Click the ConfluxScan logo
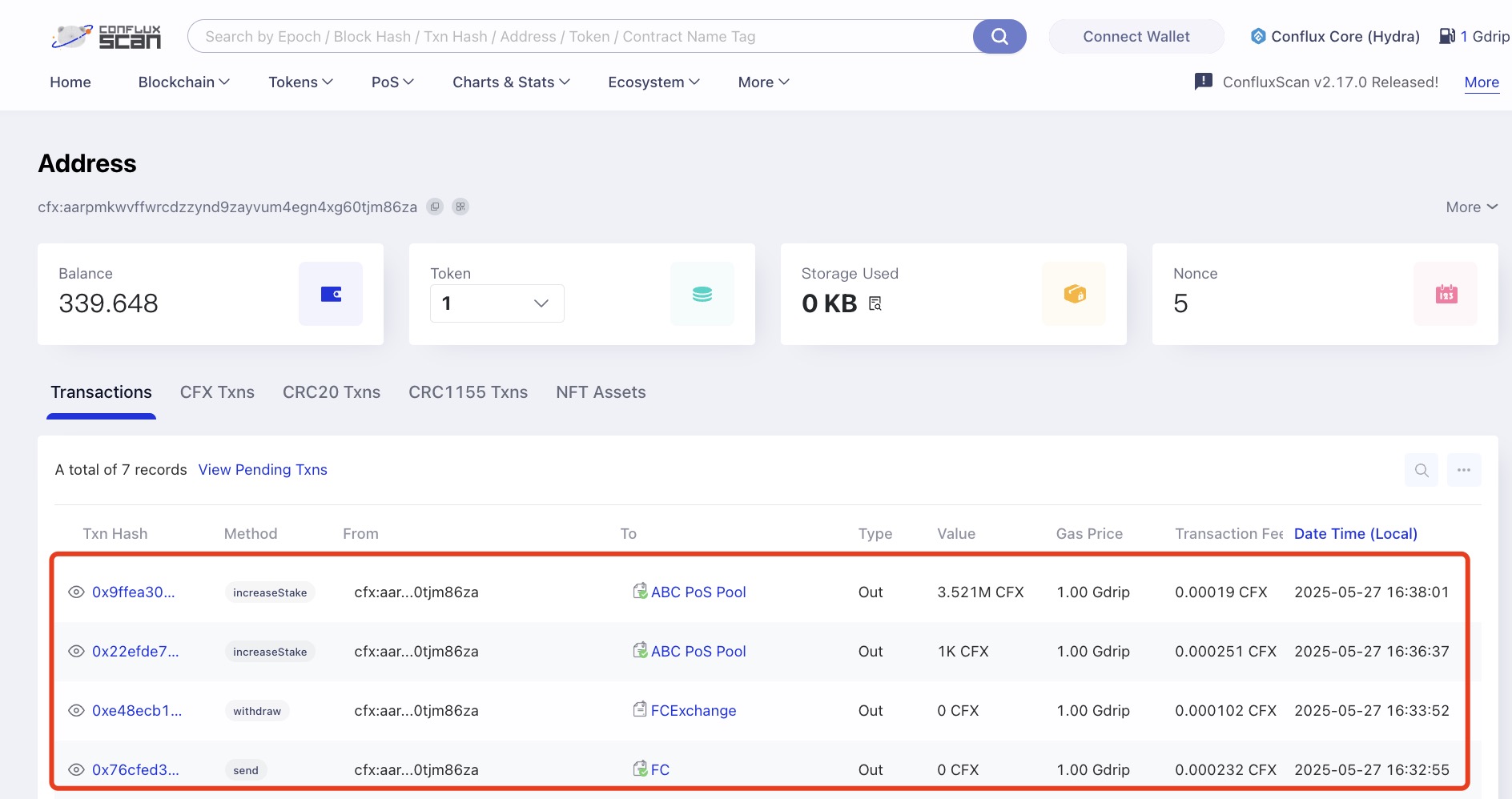 (x=106, y=37)
